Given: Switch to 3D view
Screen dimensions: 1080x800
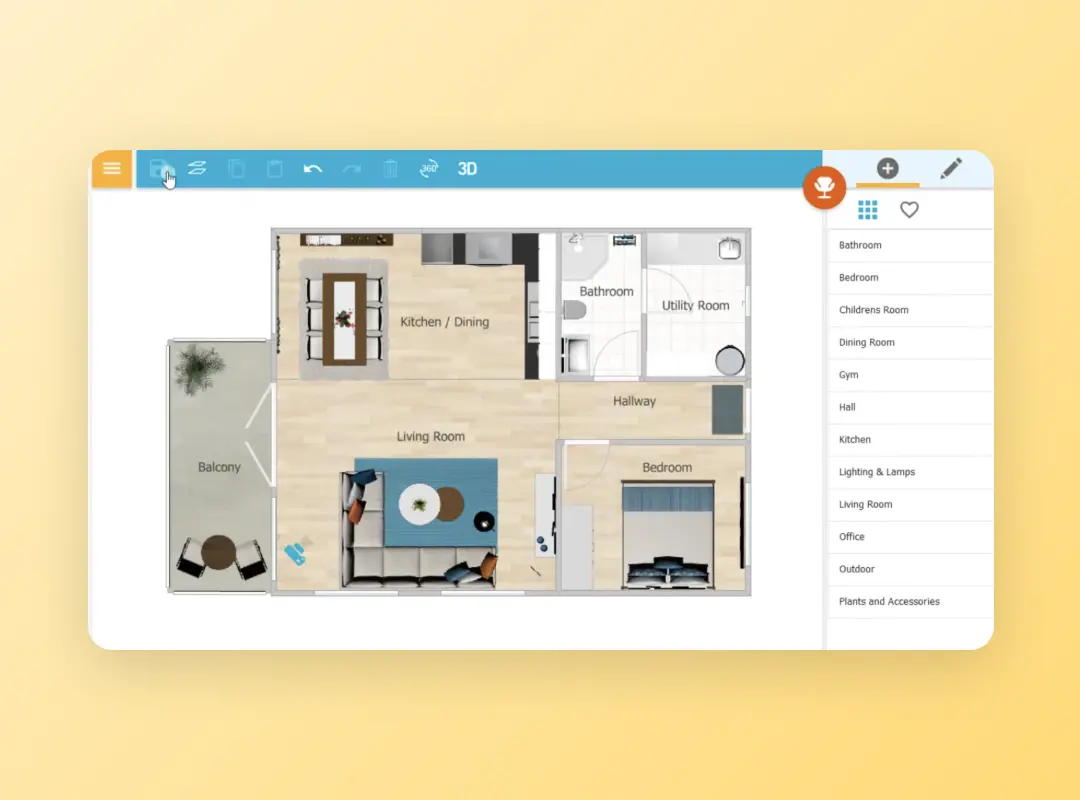Looking at the screenshot, I should [x=467, y=168].
